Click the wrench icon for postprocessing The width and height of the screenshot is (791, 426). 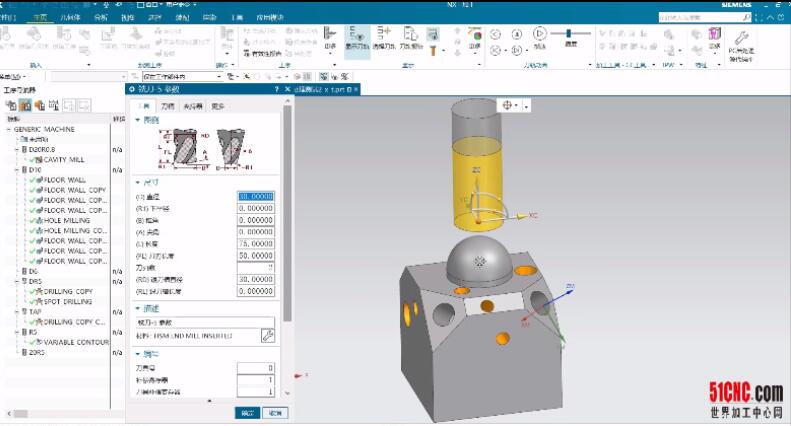click(x=741, y=37)
